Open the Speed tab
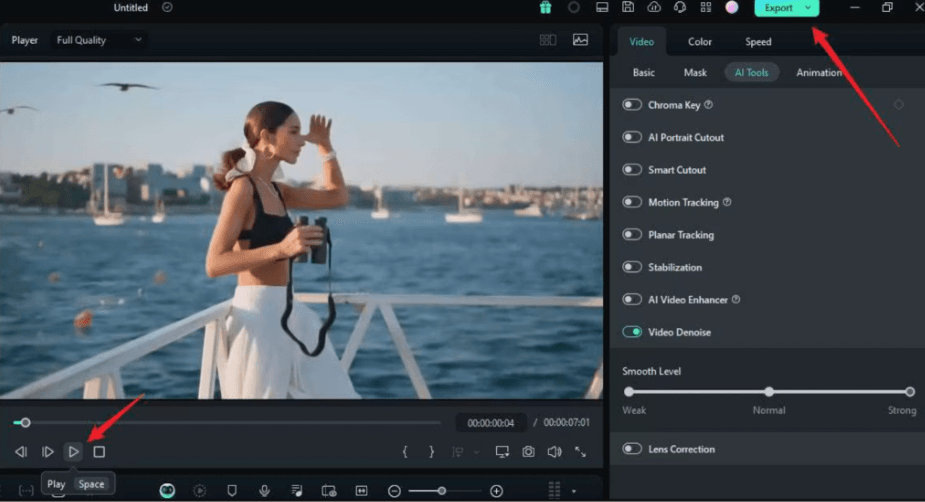Image resolution: width=925 pixels, height=502 pixels. pyautogui.click(x=758, y=42)
